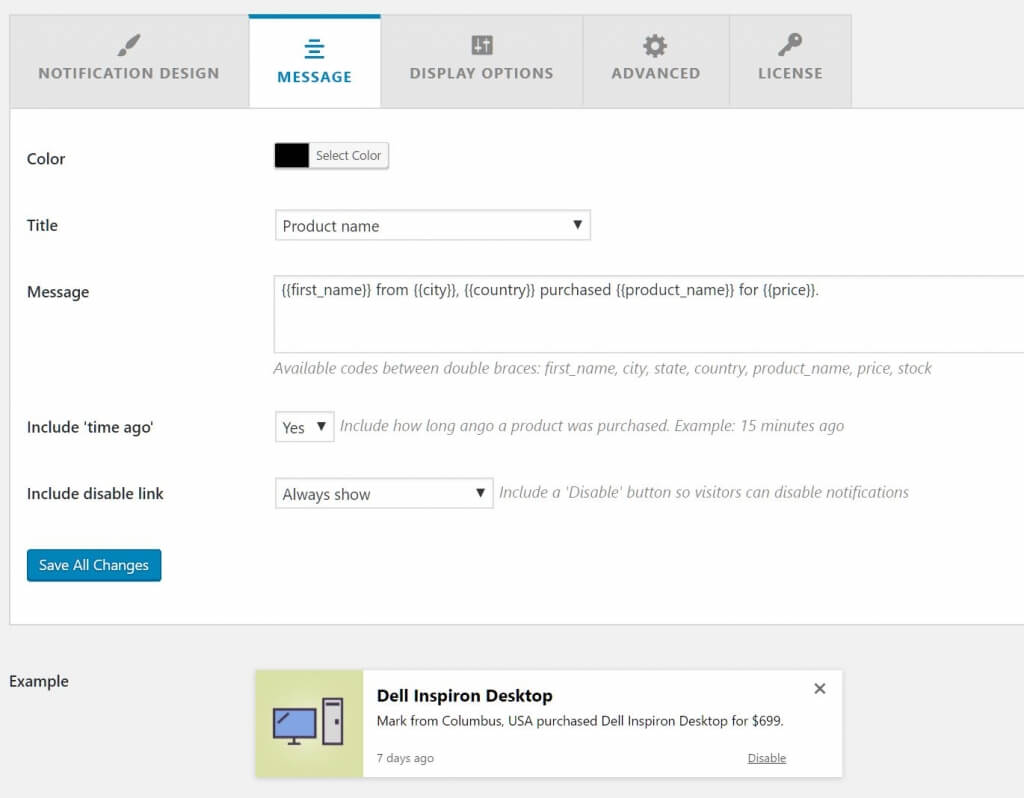This screenshot has height=798, width=1024.
Task: Dismiss the example notification with its X icon
Action: point(819,688)
